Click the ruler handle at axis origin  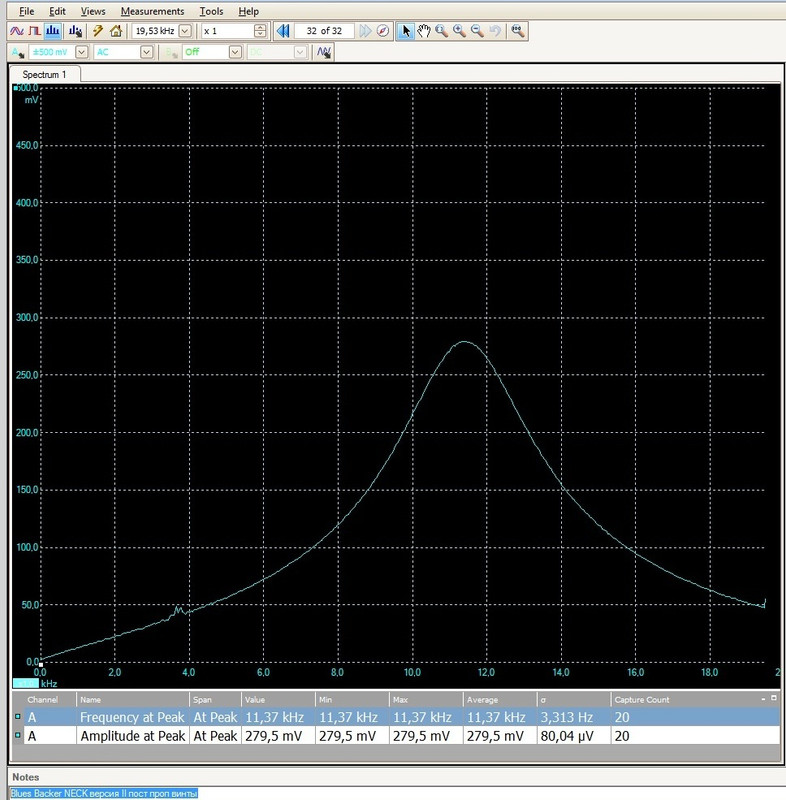coord(41,665)
